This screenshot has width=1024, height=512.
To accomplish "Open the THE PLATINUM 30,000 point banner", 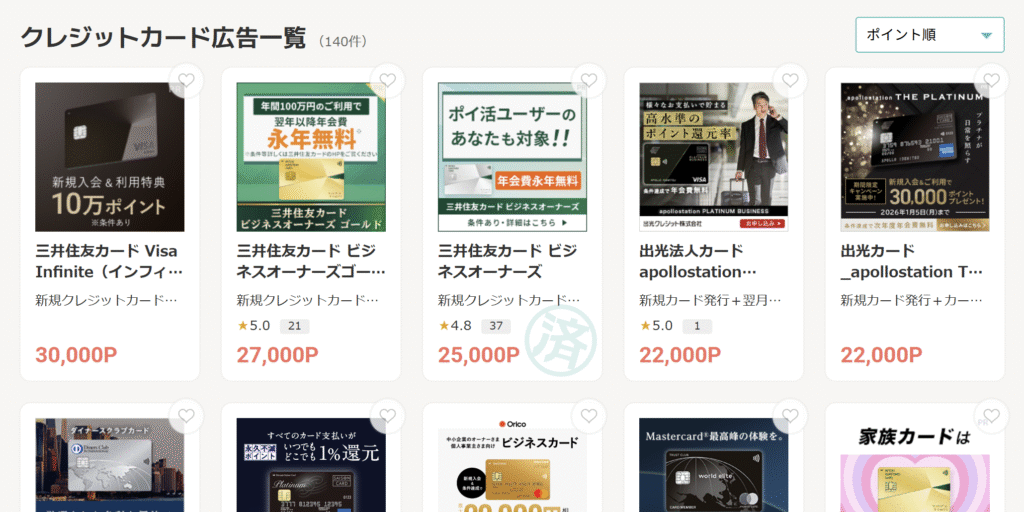I will point(915,157).
